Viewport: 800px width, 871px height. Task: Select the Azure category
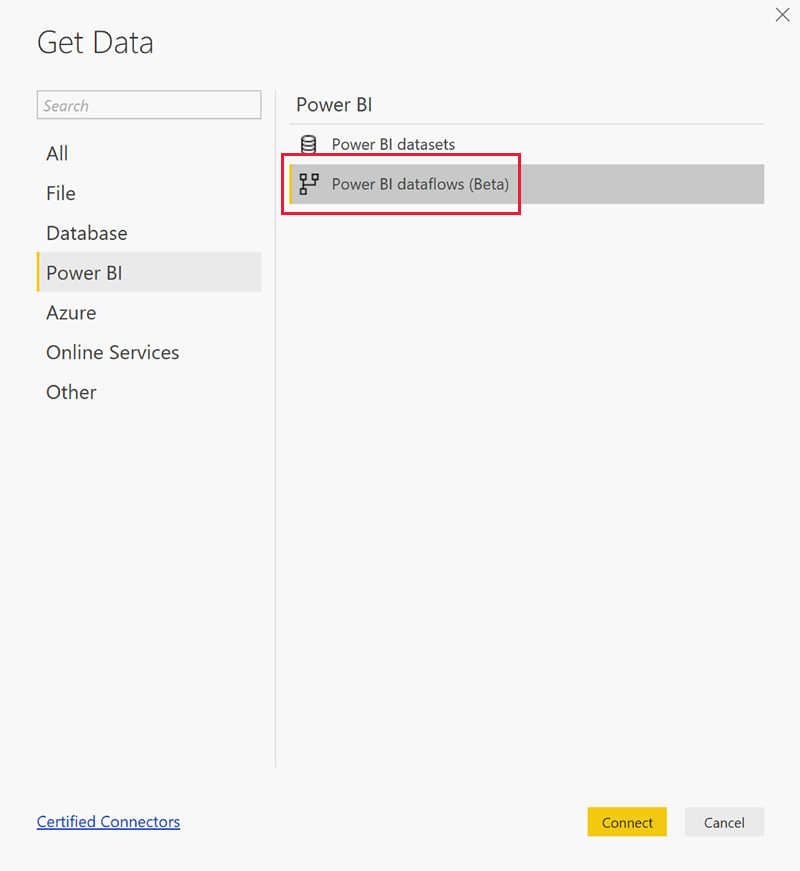149,313
